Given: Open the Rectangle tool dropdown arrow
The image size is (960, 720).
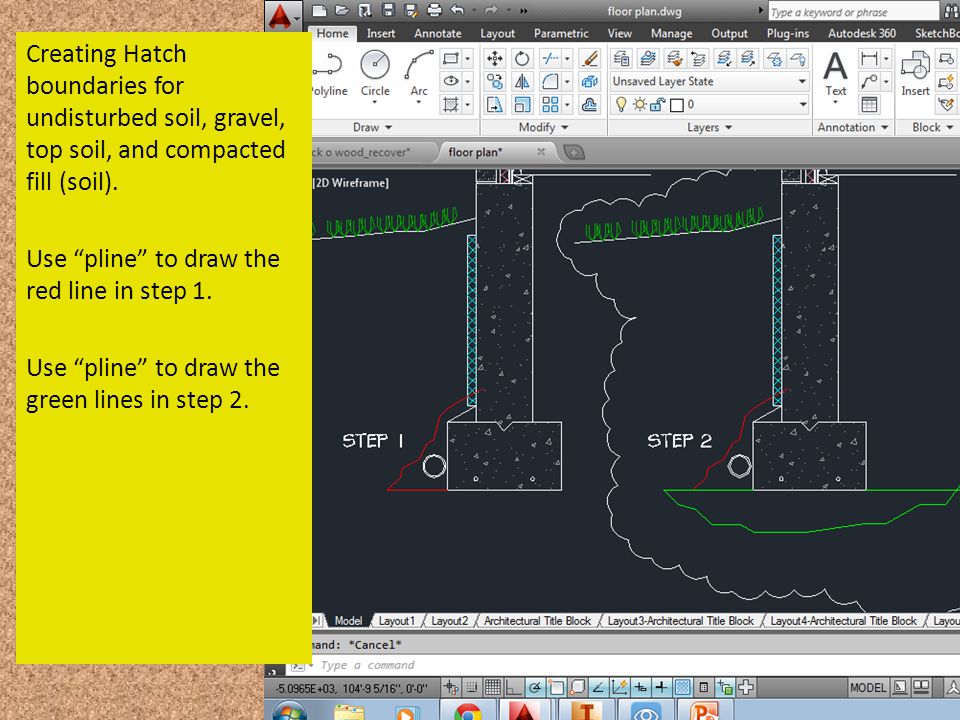Looking at the screenshot, I should pos(467,59).
